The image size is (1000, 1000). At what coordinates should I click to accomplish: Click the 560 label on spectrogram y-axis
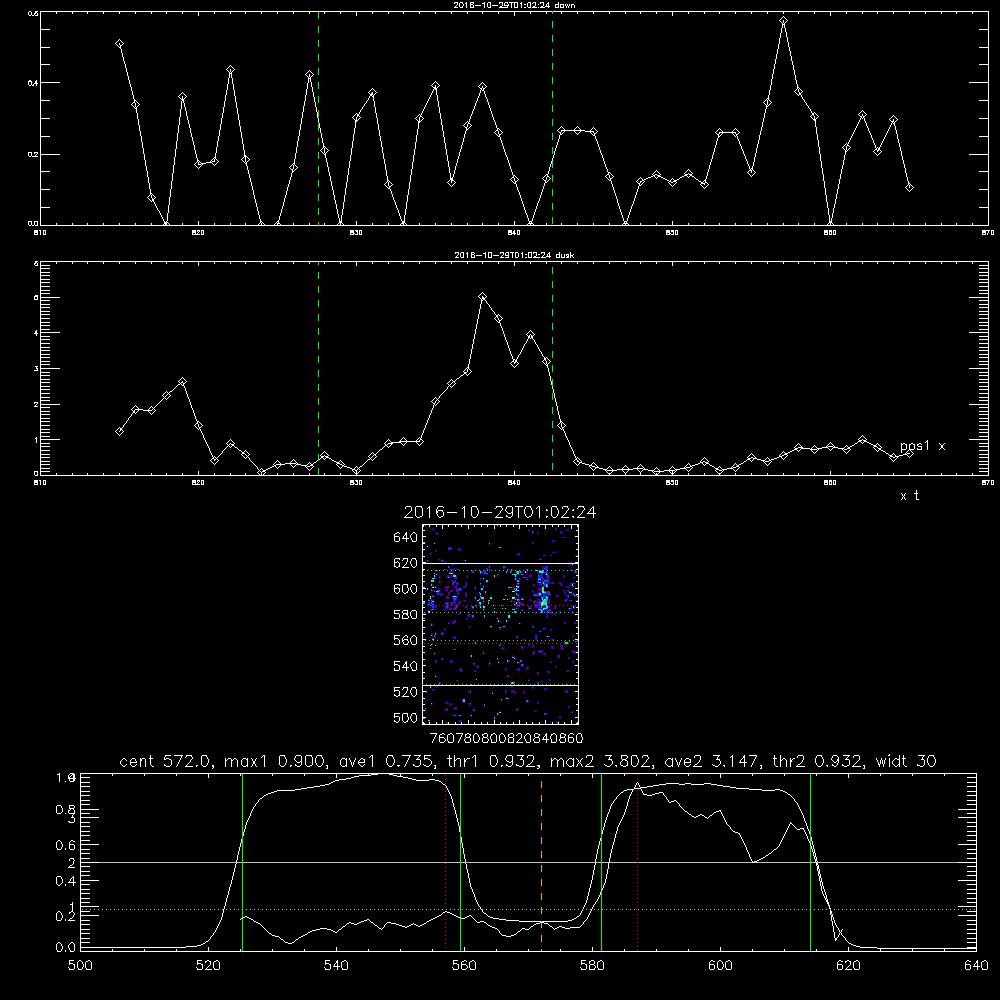[x=406, y=640]
